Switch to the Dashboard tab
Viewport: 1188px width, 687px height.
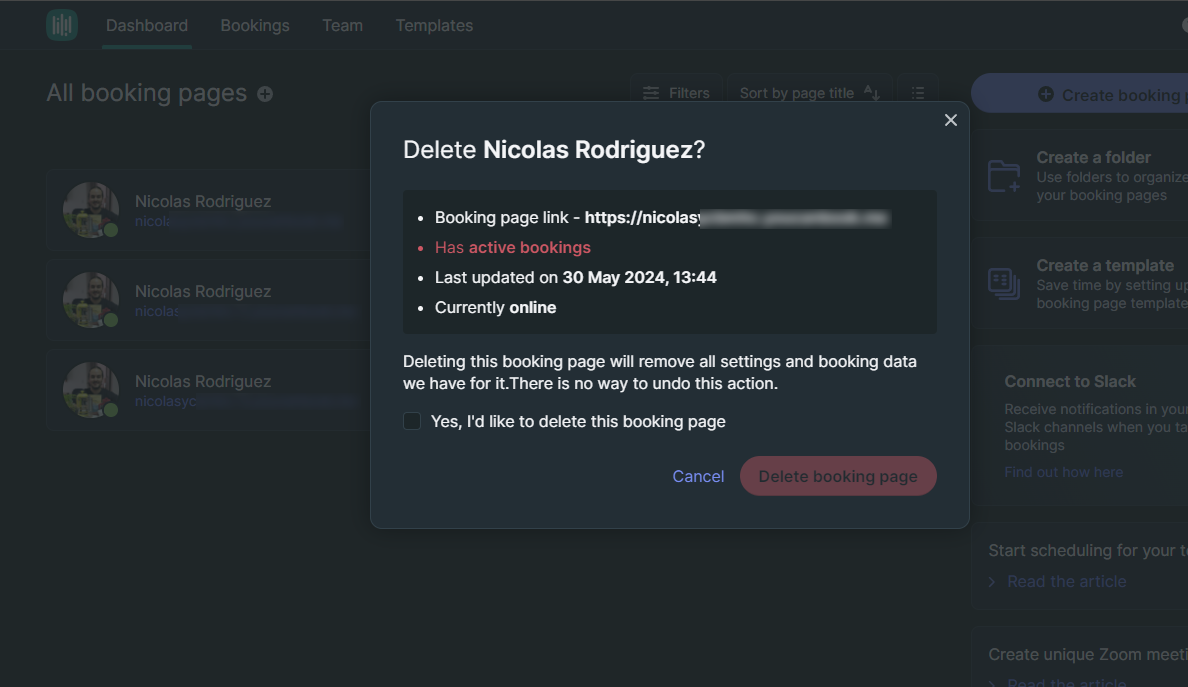coord(147,25)
